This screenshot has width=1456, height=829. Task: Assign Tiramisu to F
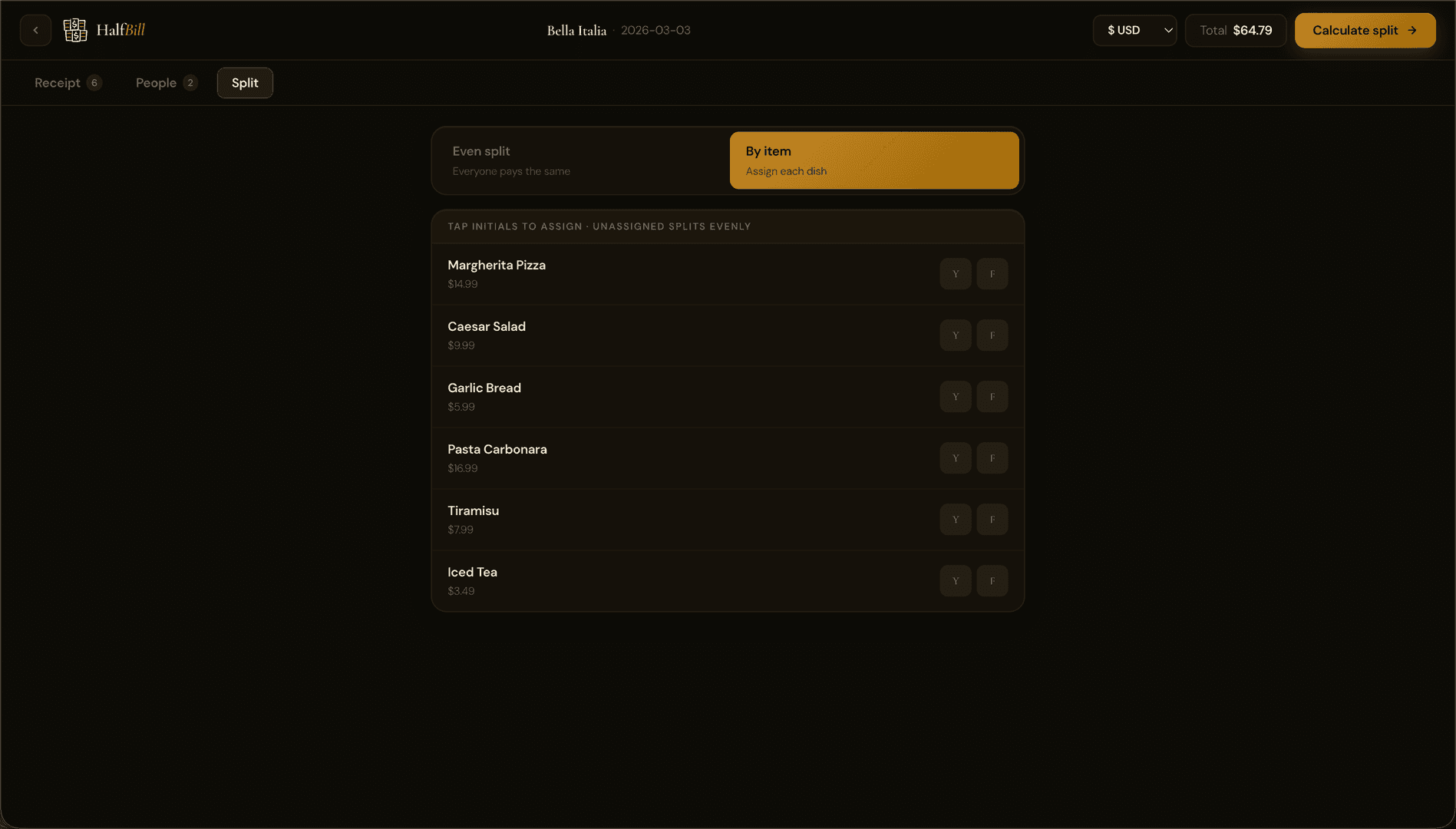pos(992,520)
